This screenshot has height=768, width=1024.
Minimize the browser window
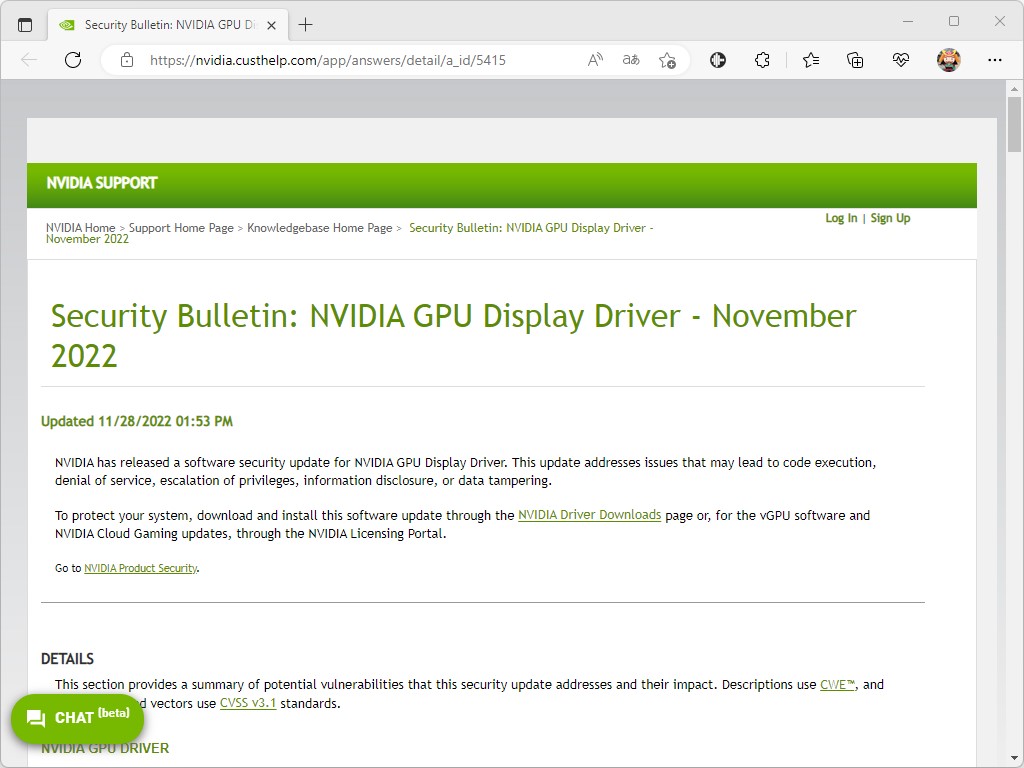point(908,22)
